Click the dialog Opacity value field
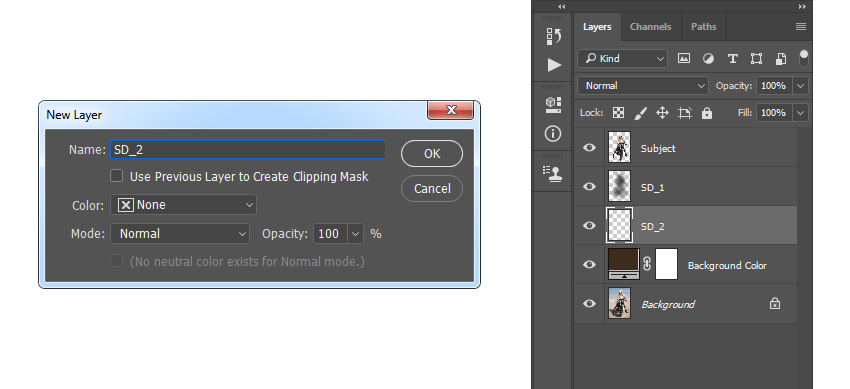This screenshot has width=850, height=389. click(331, 234)
